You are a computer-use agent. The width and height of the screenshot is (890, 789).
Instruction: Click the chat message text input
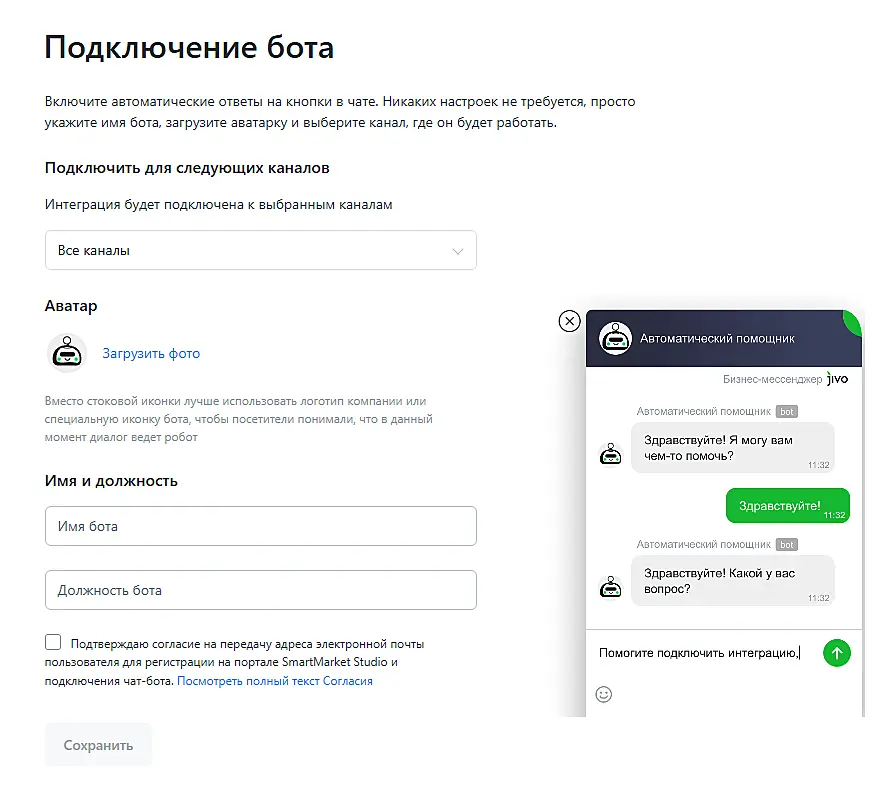click(x=700, y=653)
